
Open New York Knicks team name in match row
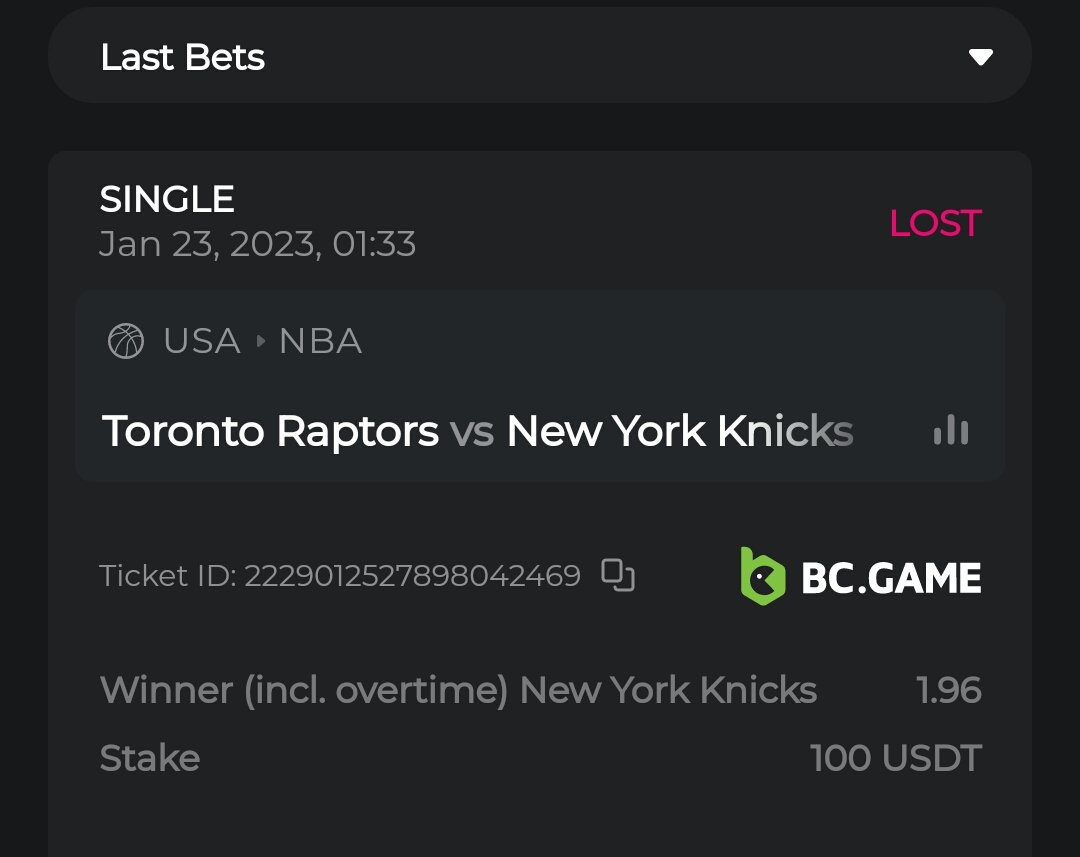tap(680, 431)
